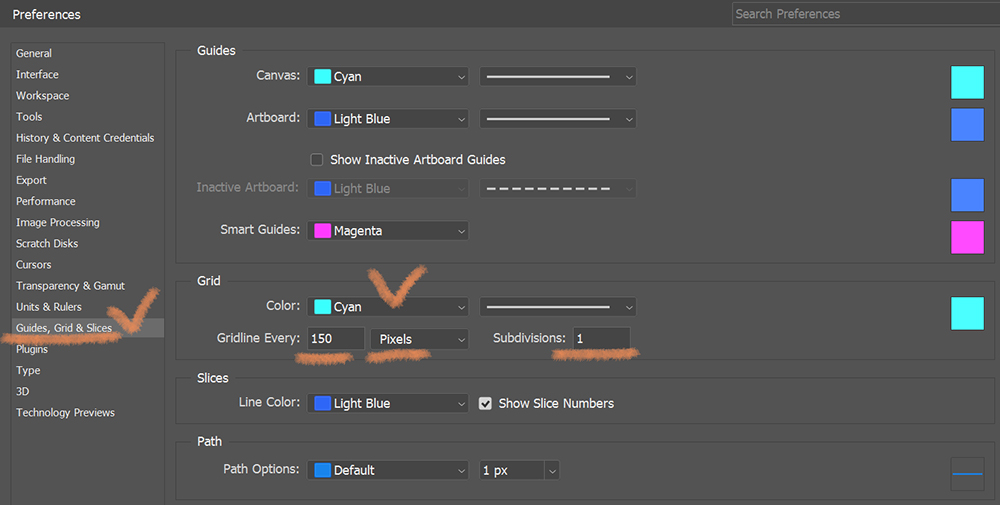Select Units & Rulers category
The image size is (1000, 505).
[x=48, y=307]
